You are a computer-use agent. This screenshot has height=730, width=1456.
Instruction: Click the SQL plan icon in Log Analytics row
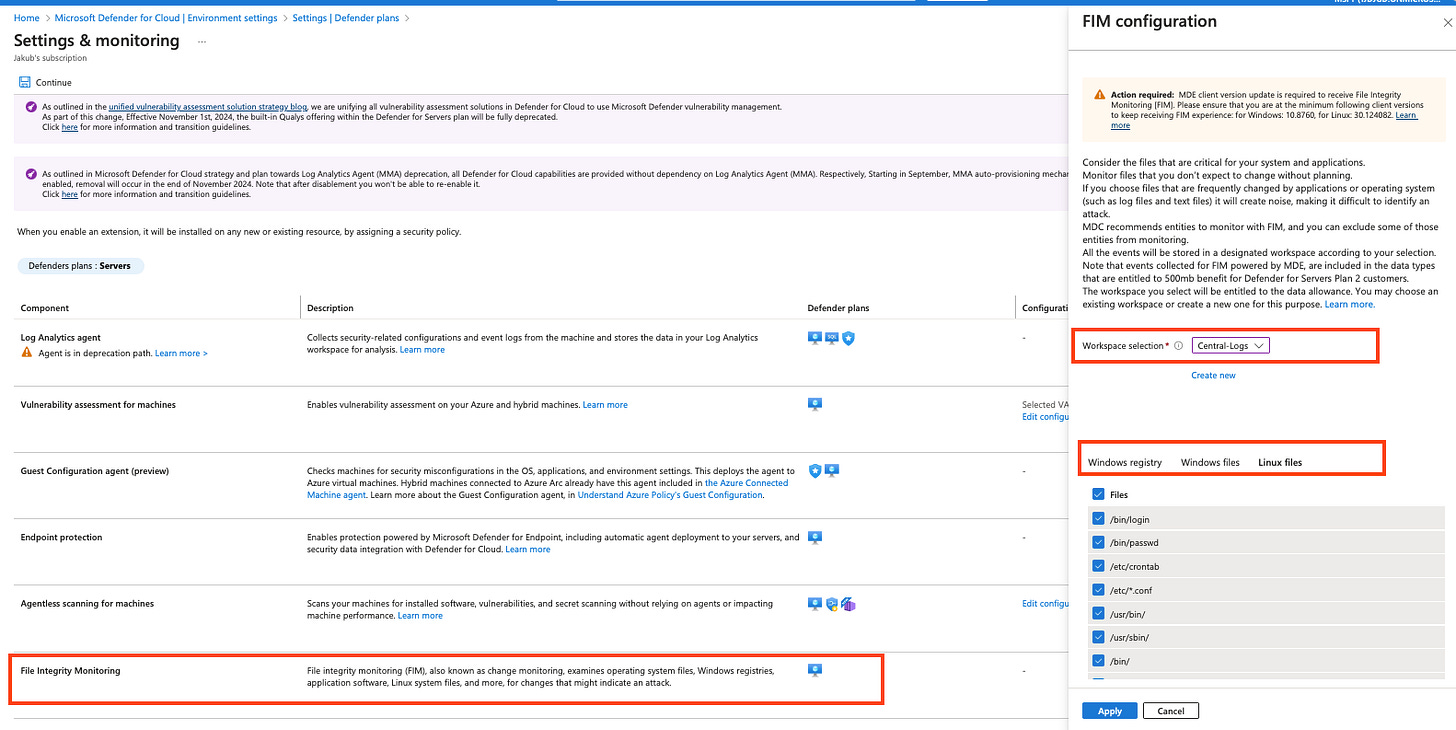click(831, 338)
